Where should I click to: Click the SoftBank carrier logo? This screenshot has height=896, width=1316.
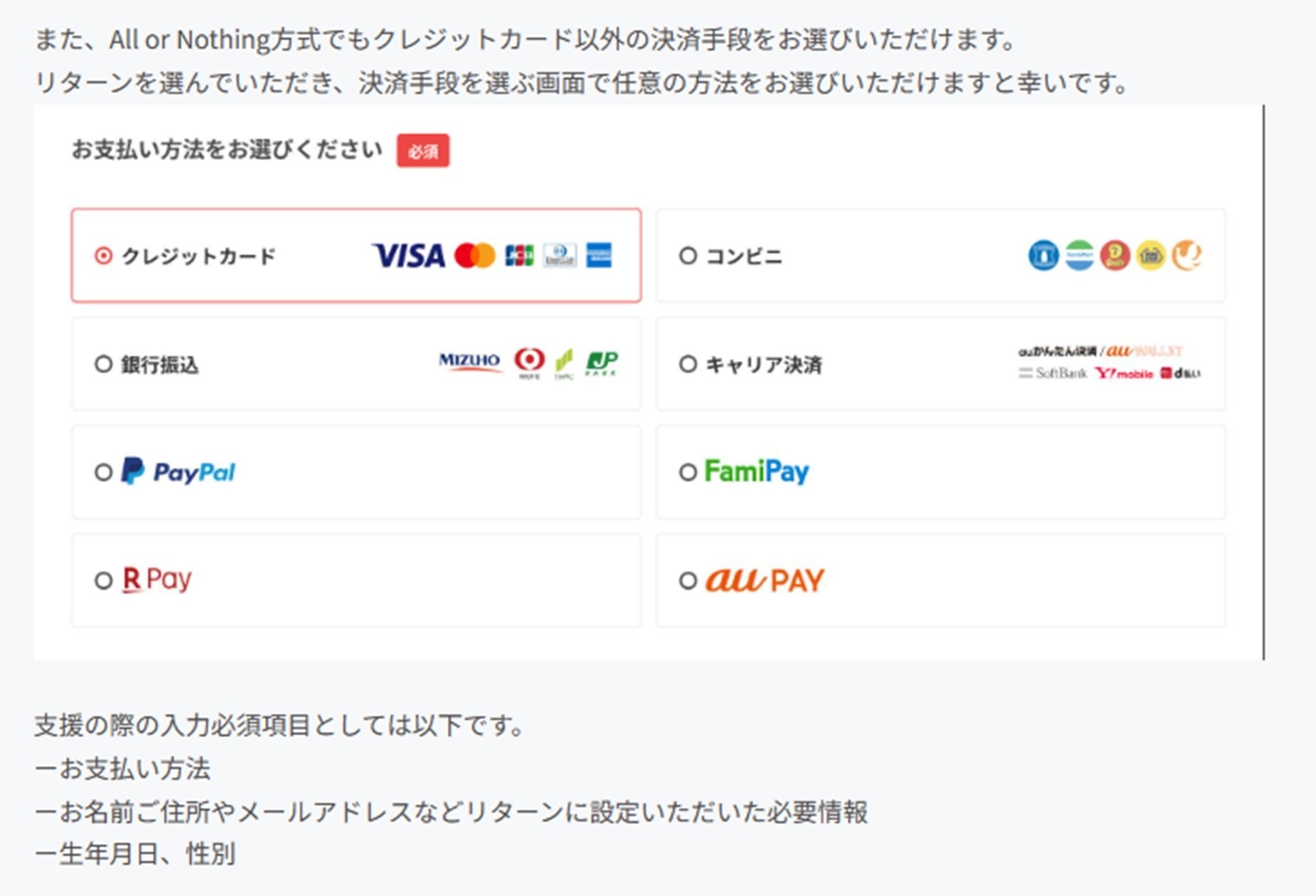1053,373
